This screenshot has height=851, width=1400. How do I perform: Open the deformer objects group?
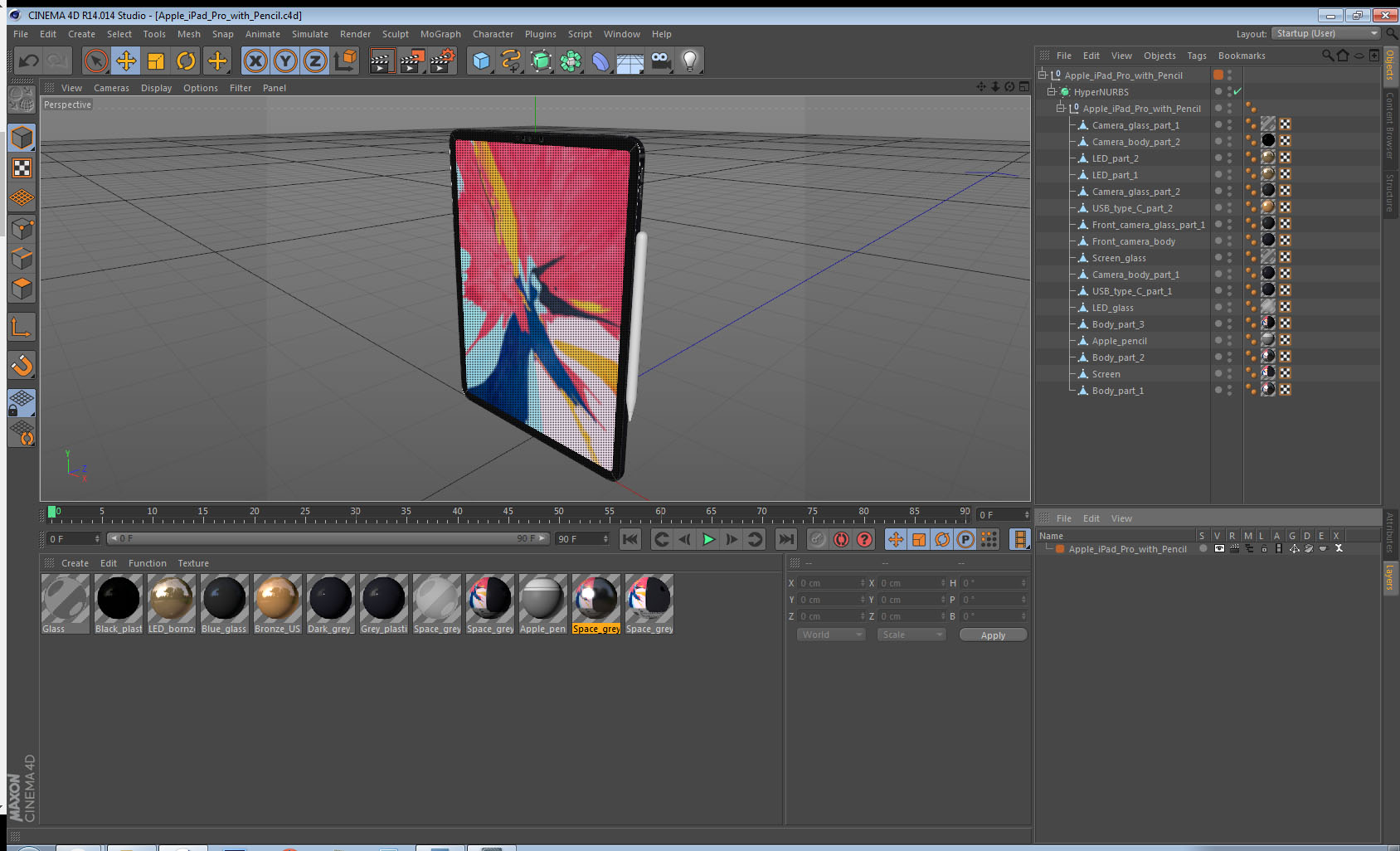pyautogui.click(x=600, y=61)
